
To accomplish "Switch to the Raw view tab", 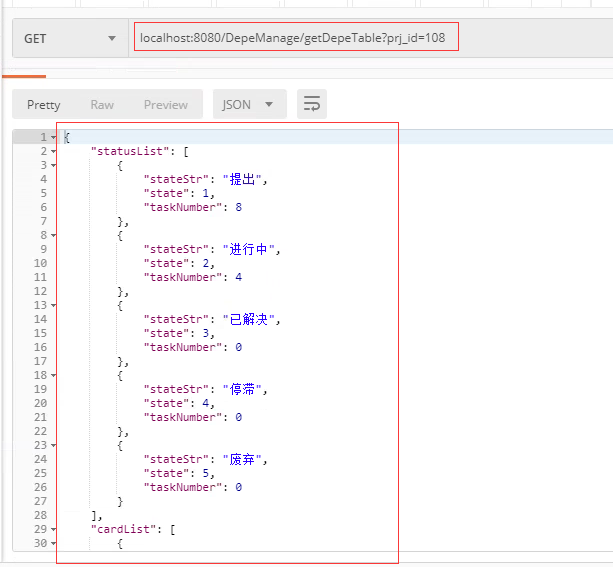I will [102, 105].
